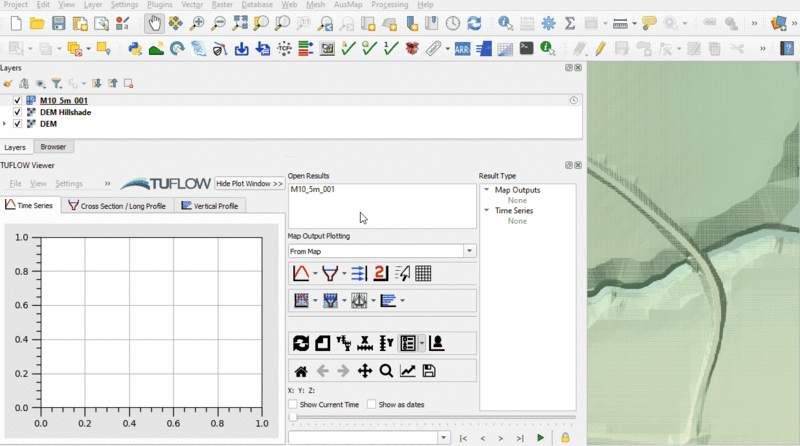Collapse the Map Outputs result type group
Screen dimensions: 800x446
(x=486, y=190)
